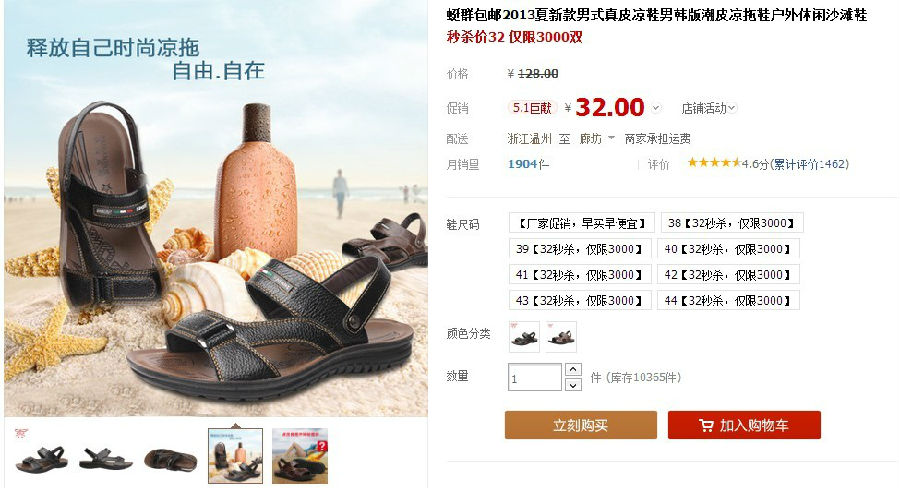
Task: Add the sandals to the shopping cart
Action: pos(744,425)
